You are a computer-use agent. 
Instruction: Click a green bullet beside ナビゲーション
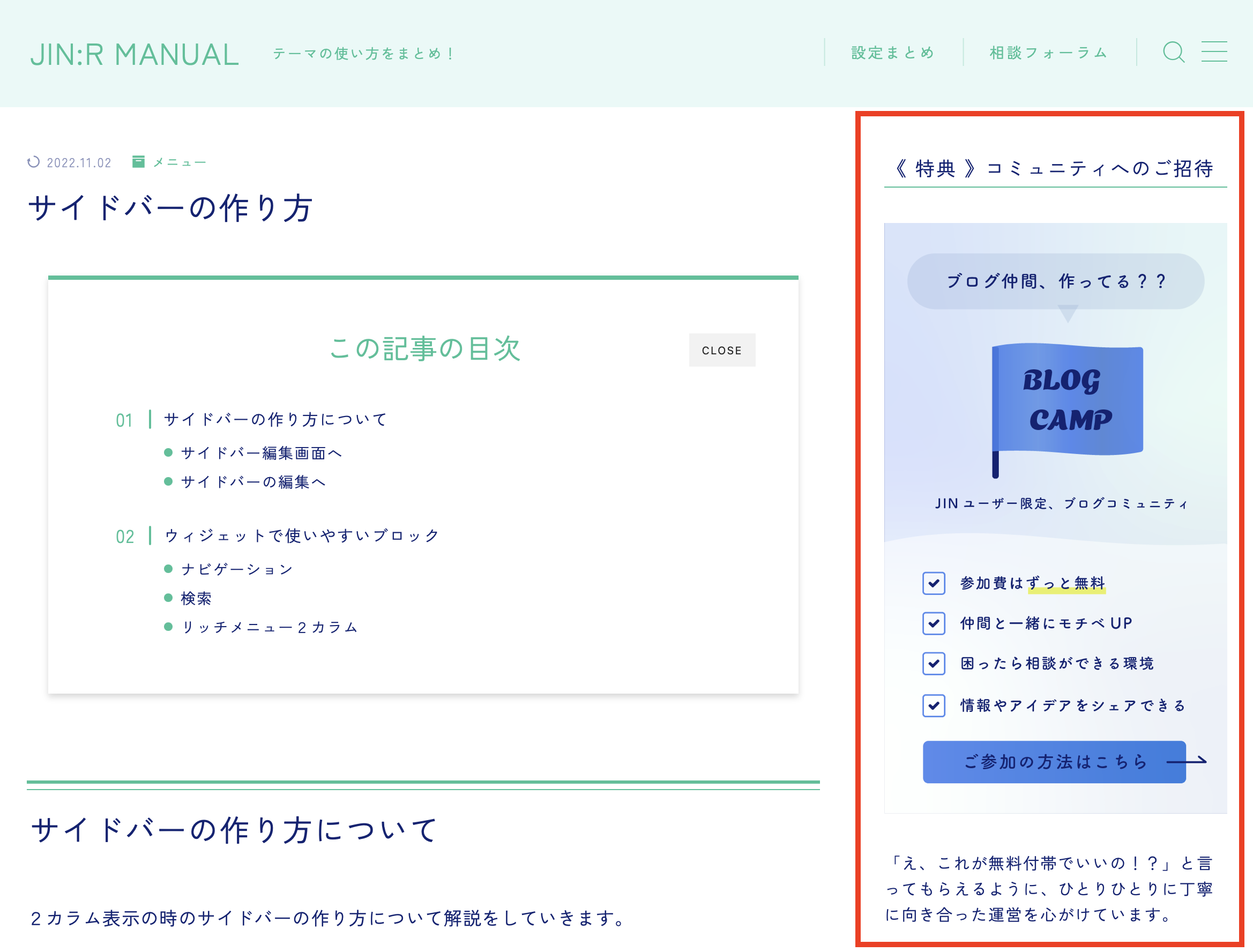tap(168, 568)
